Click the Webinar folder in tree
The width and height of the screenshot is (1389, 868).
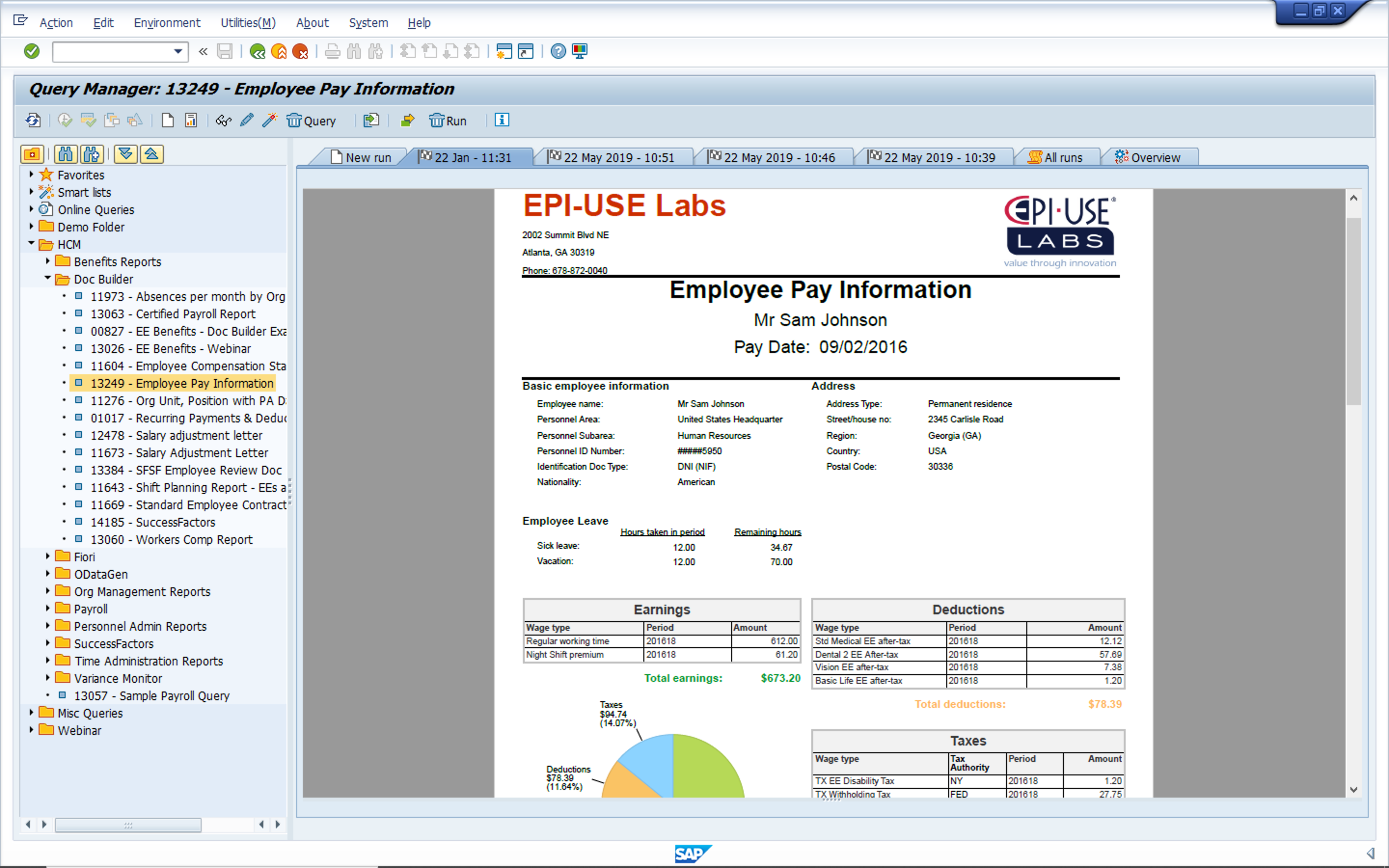pyautogui.click(x=79, y=731)
